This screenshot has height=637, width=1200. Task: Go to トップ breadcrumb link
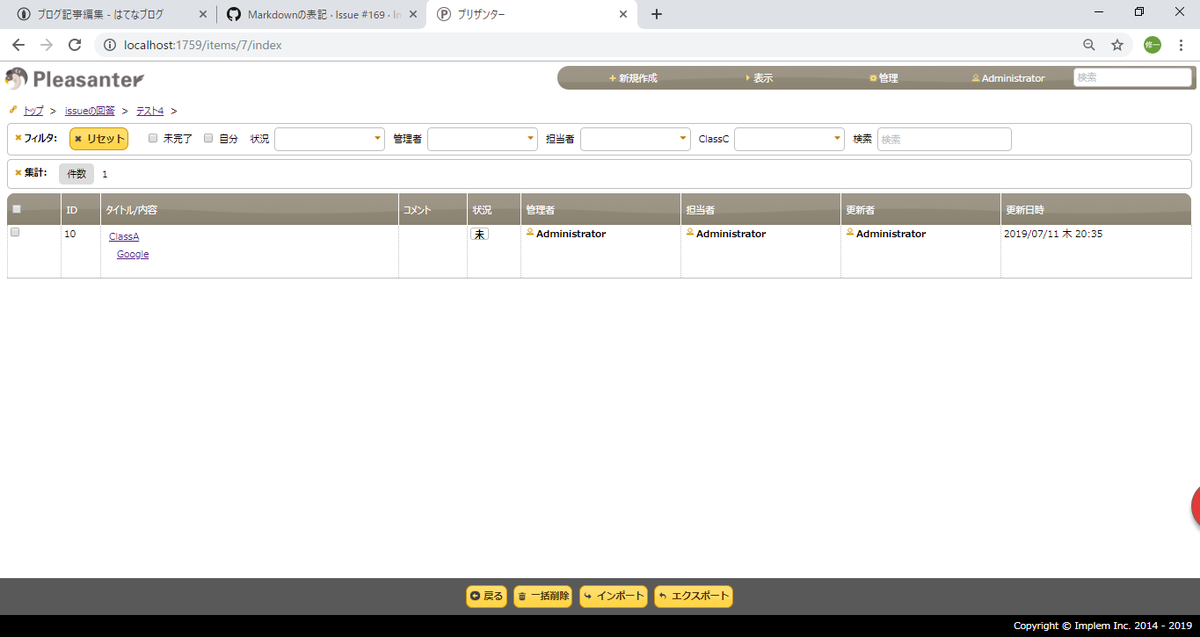point(33,110)
